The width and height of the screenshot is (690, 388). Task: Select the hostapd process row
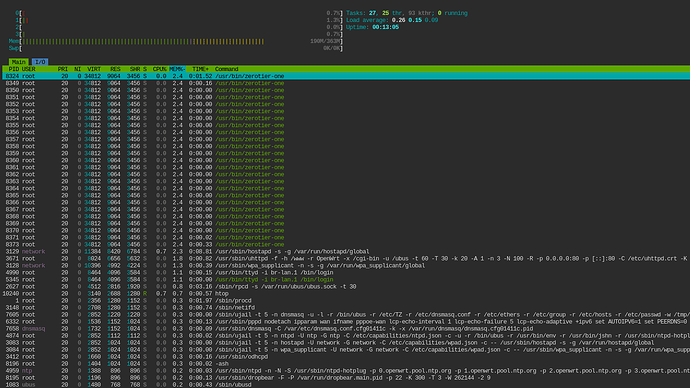[x=346, y=252]
